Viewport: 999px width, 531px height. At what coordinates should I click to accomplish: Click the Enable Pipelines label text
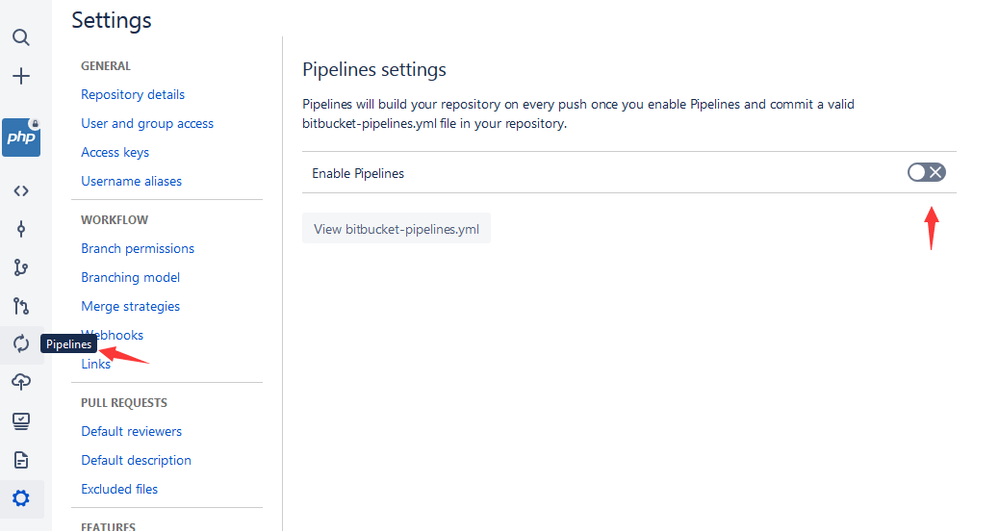358,173
